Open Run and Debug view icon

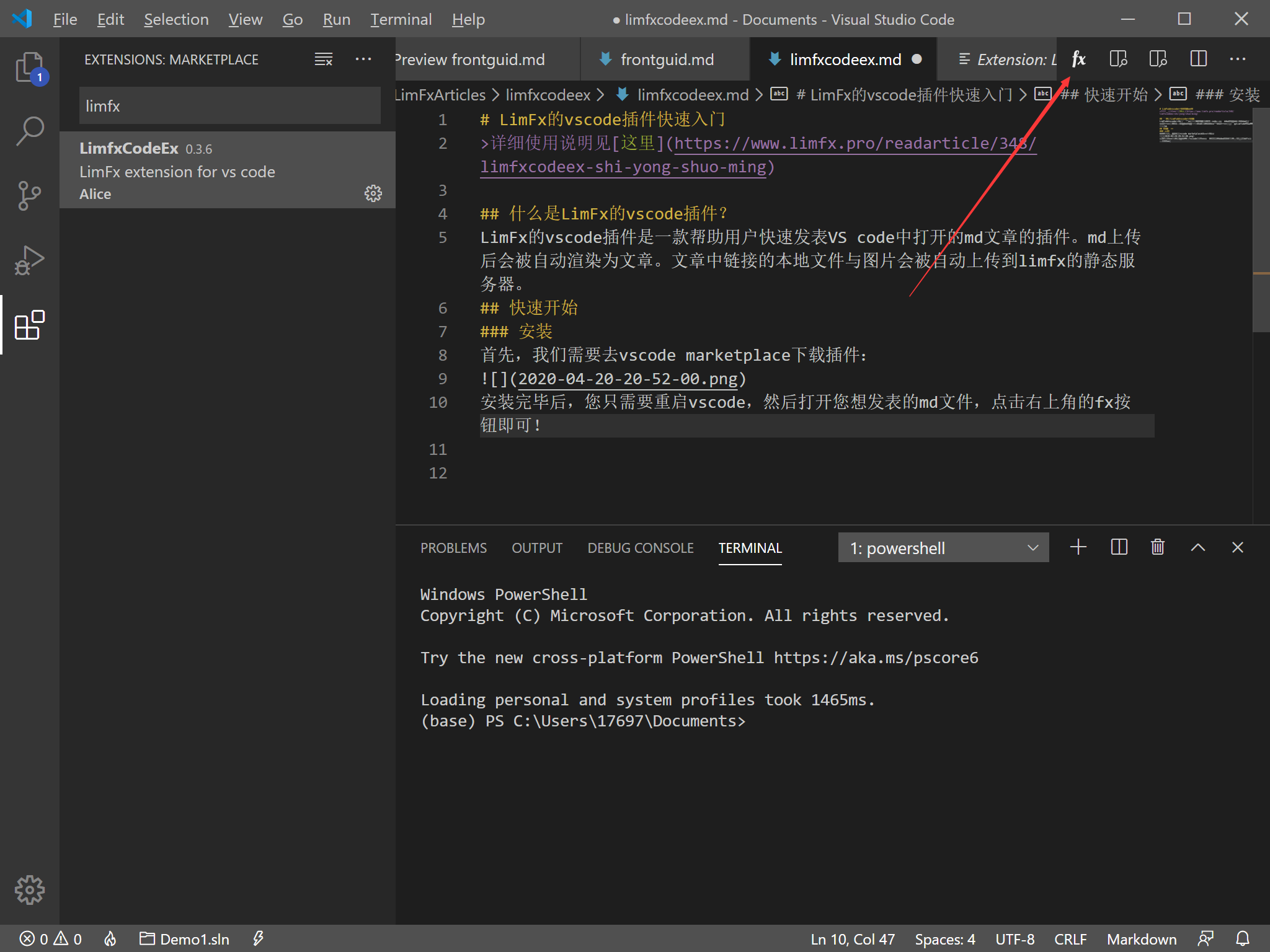29,260
